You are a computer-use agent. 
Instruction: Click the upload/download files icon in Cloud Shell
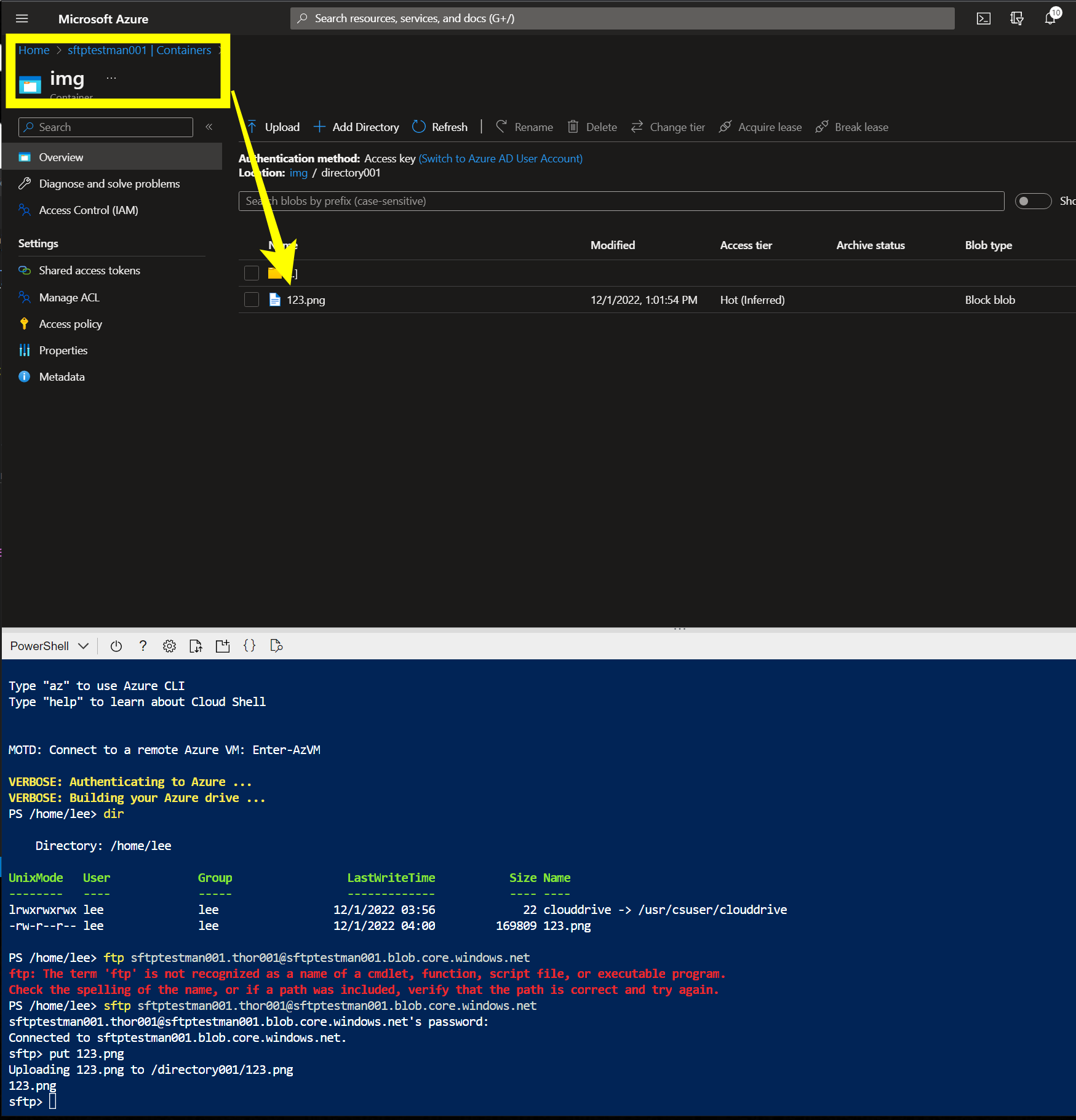click(x=196, y=646)
